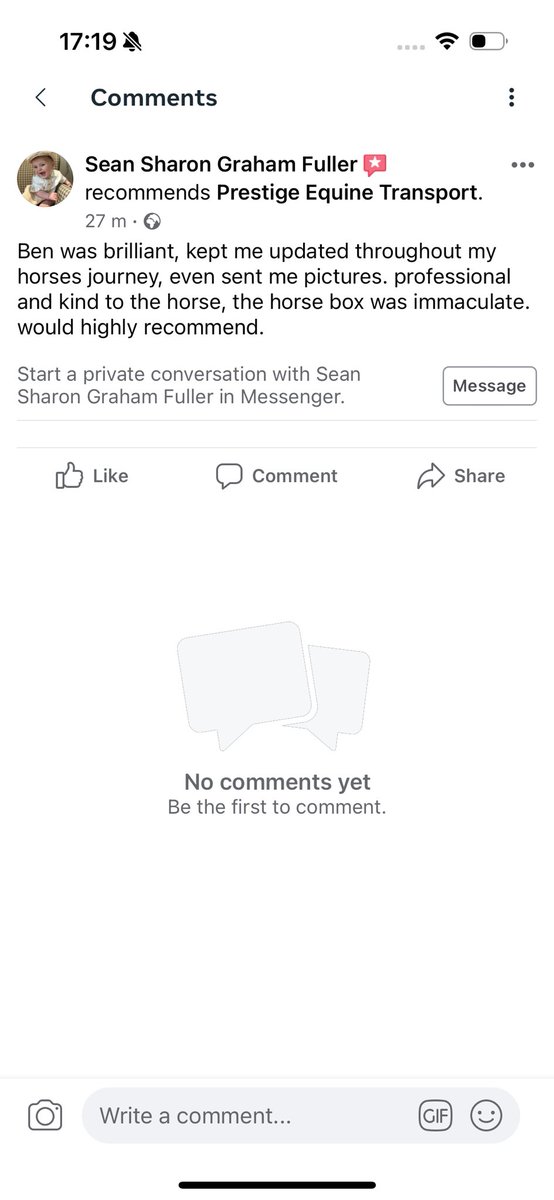Open the emoji smiley picker
The image size is (554, 1200).
click(486, 1116)
